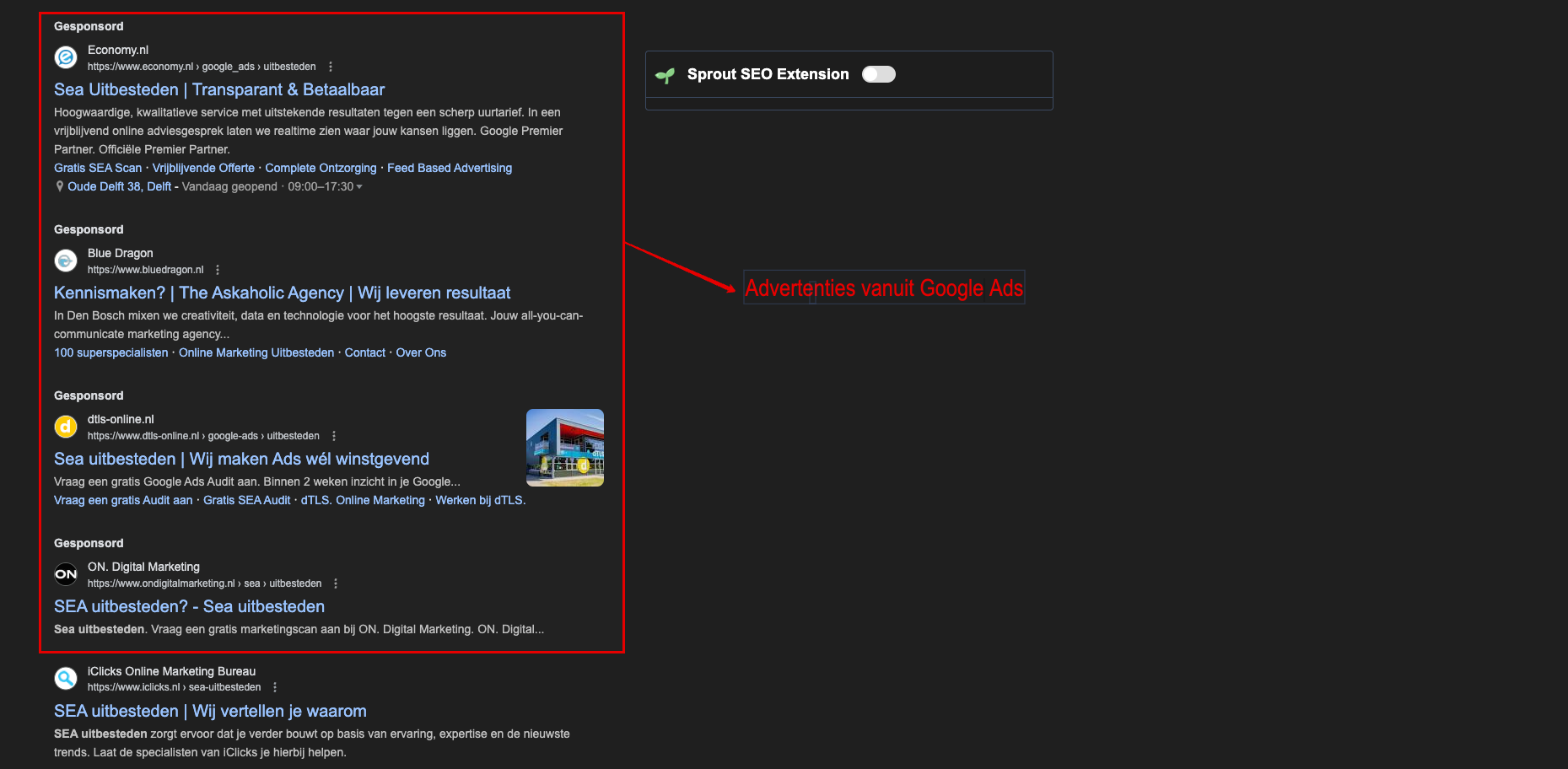
Task: Click the Sprout SEO Extension leaf icon
Action: point(665,75)
